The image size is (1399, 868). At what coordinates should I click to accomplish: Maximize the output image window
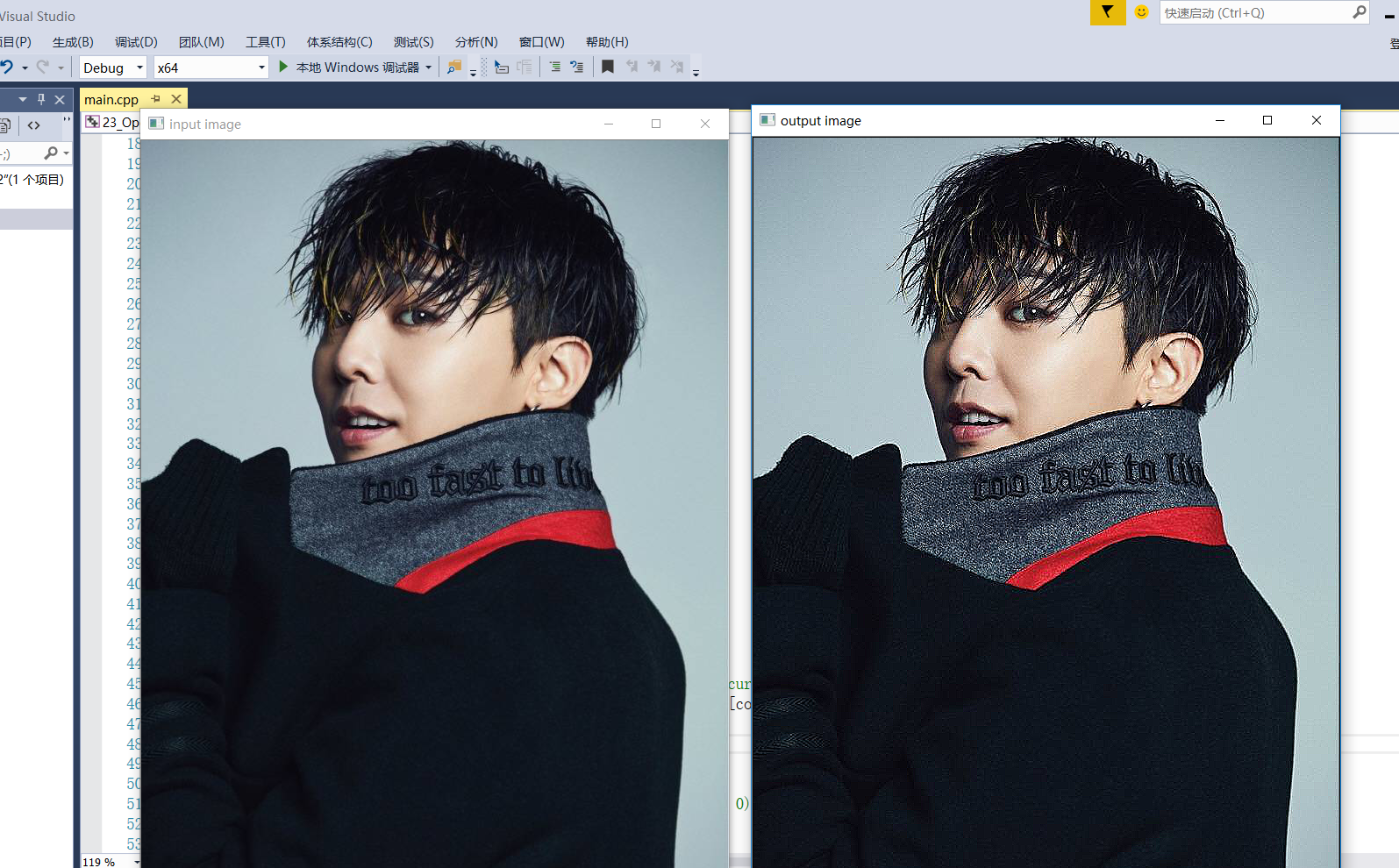(1267, 120)
